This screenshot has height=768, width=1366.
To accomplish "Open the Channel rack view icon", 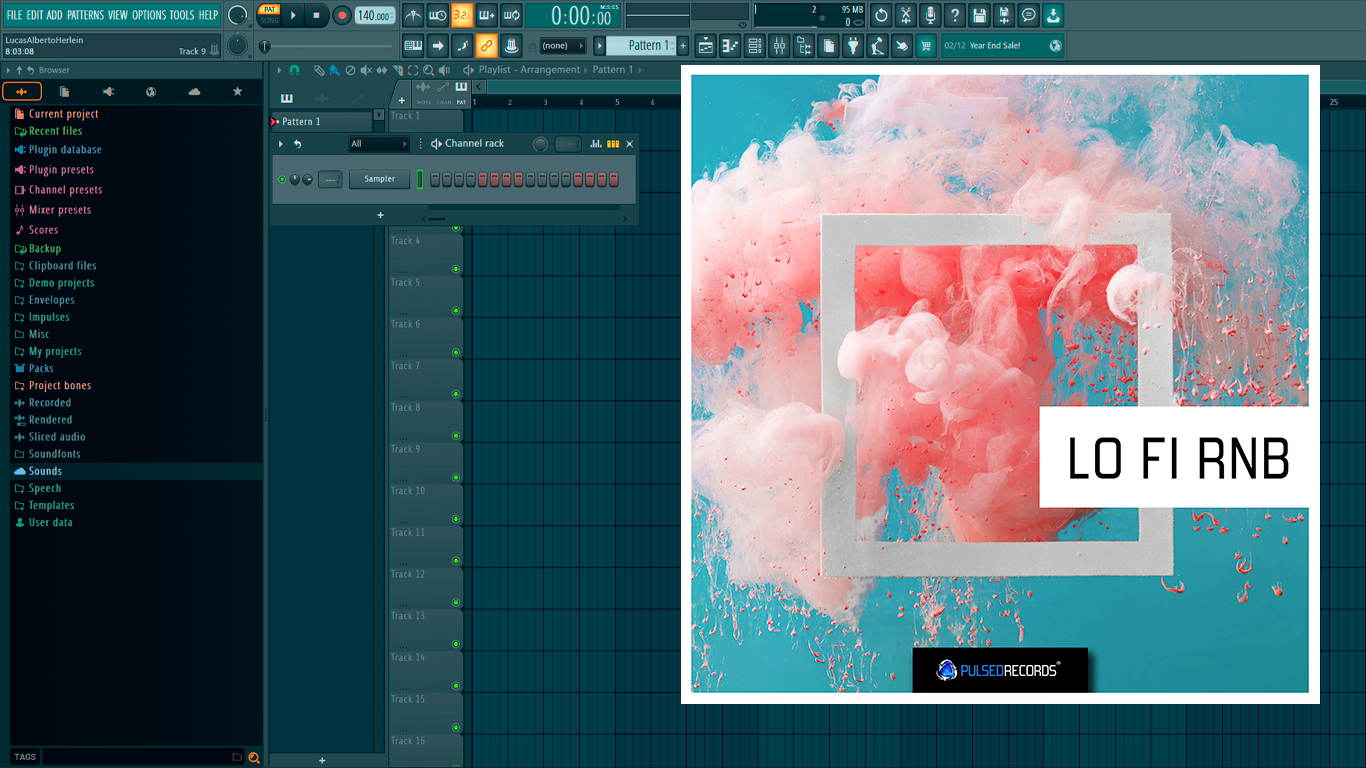I will click(x=755, y=45).
